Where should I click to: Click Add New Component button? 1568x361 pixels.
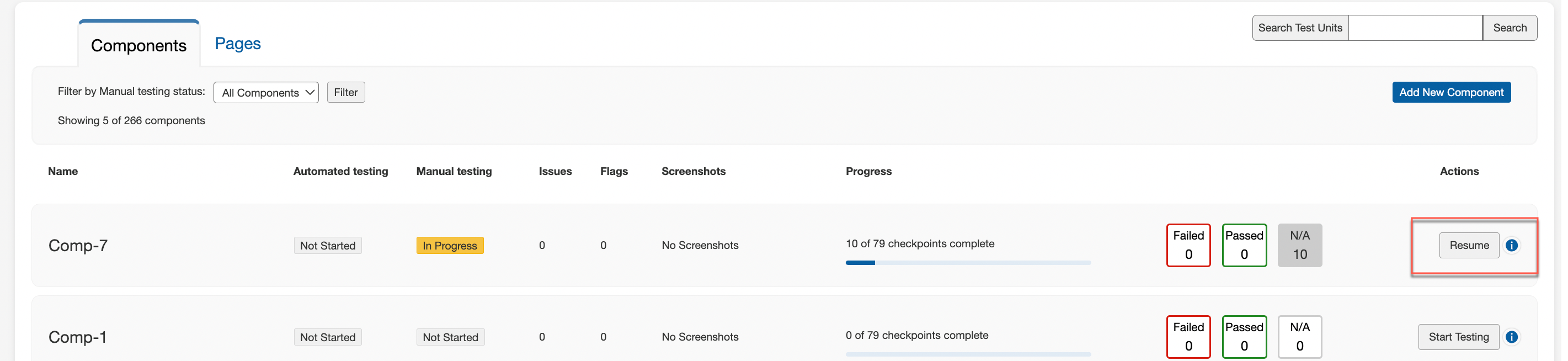(1451, 93)
